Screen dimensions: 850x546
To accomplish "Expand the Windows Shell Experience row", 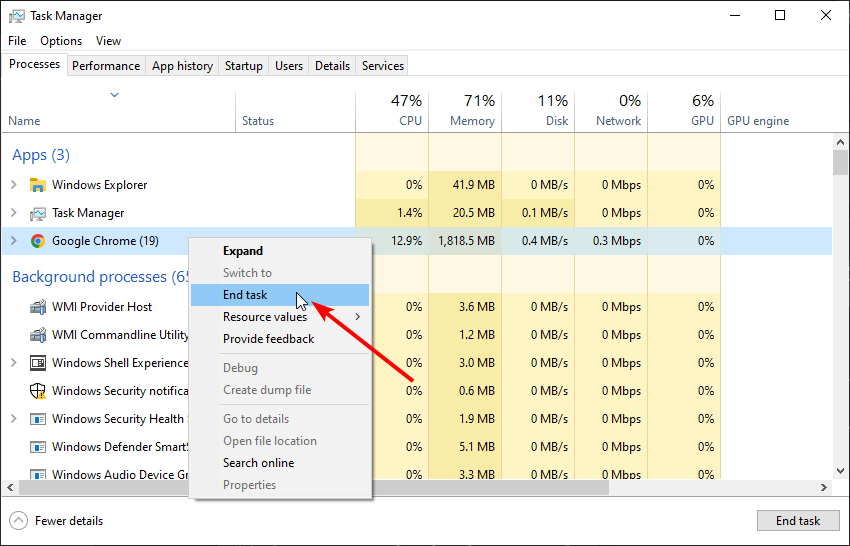I will [x=14, y=363].
